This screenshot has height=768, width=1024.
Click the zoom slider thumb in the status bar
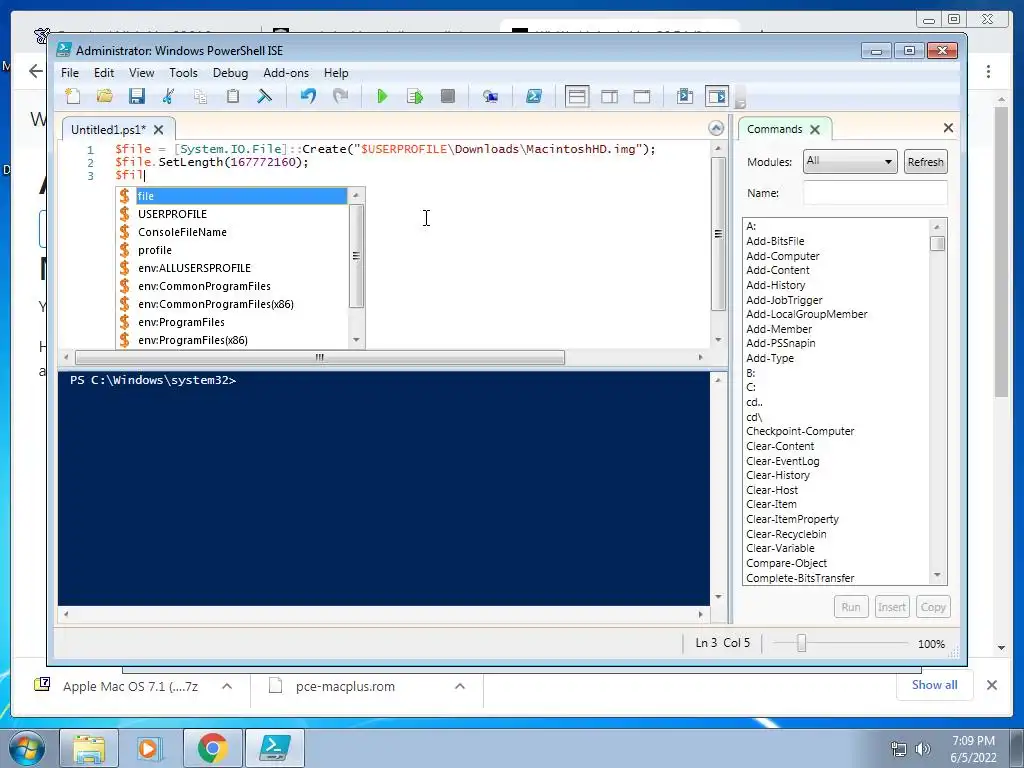[801, 643]
